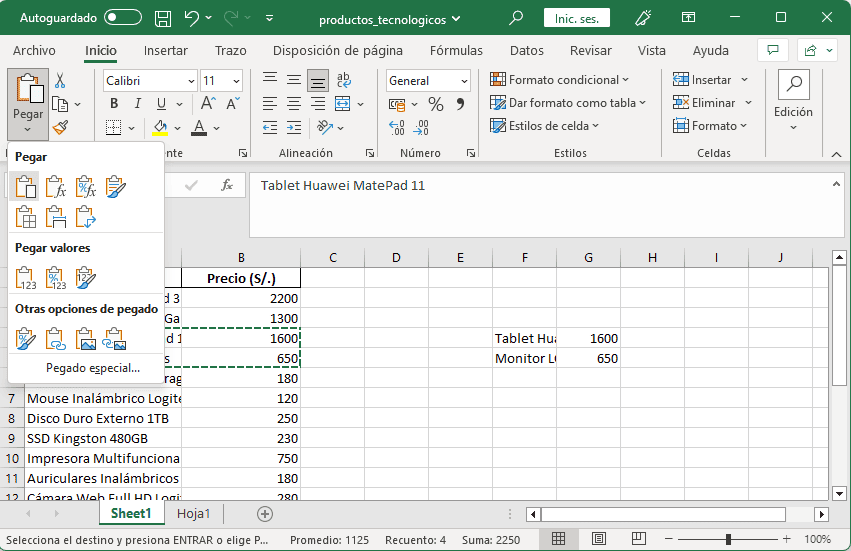Open fill color dropdown arrow
The width and height of the screenshot is (851, 551).
(x=177, y=128)
